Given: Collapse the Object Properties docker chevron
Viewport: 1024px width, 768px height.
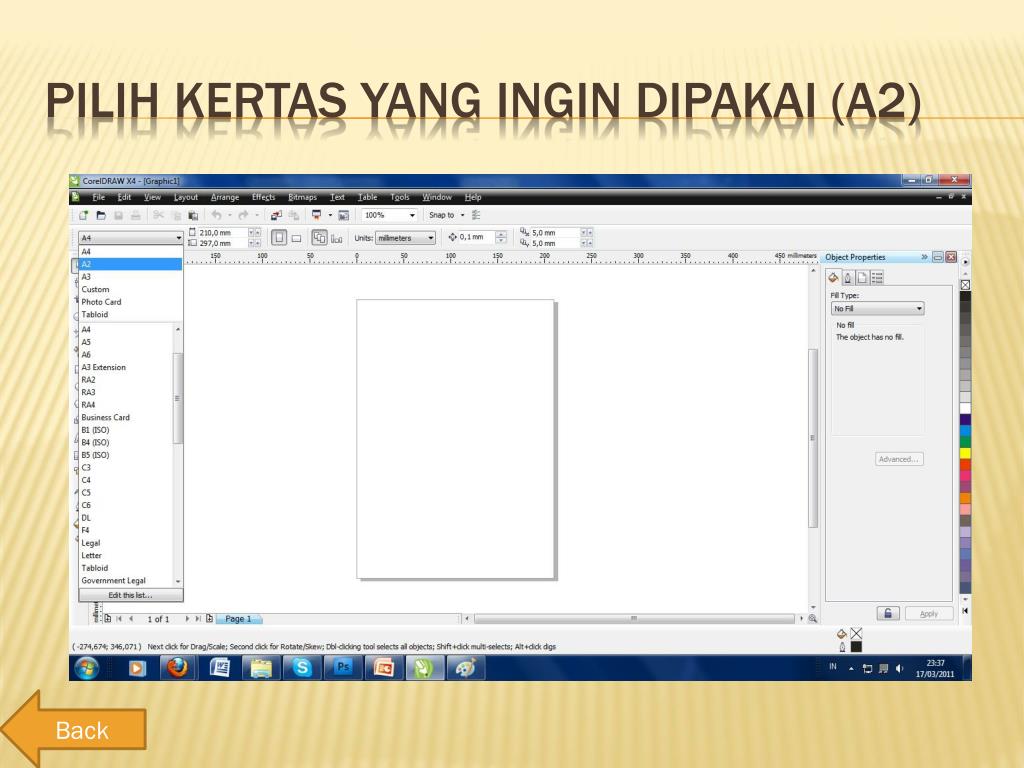Looking at the screenshot, I should (x=924, y=257).
